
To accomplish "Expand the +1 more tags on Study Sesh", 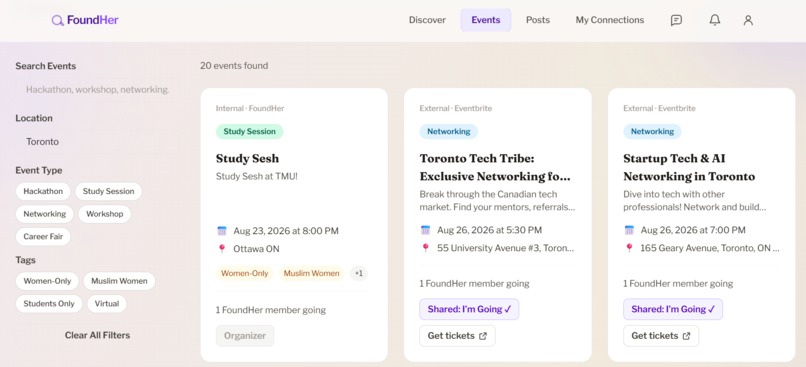I will pyautogui.click(x=359, y=273).
